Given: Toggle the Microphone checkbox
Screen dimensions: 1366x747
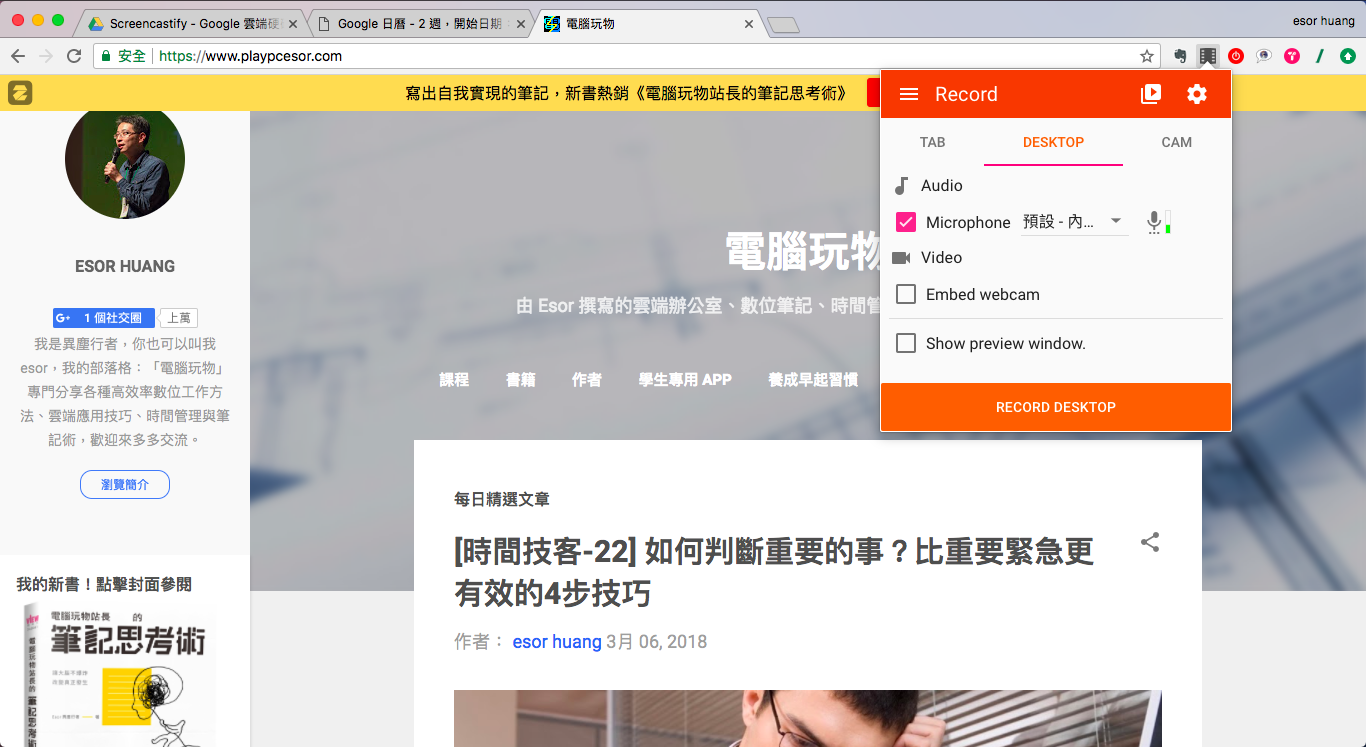Looking at the screenshot, I should coord(906,222).
